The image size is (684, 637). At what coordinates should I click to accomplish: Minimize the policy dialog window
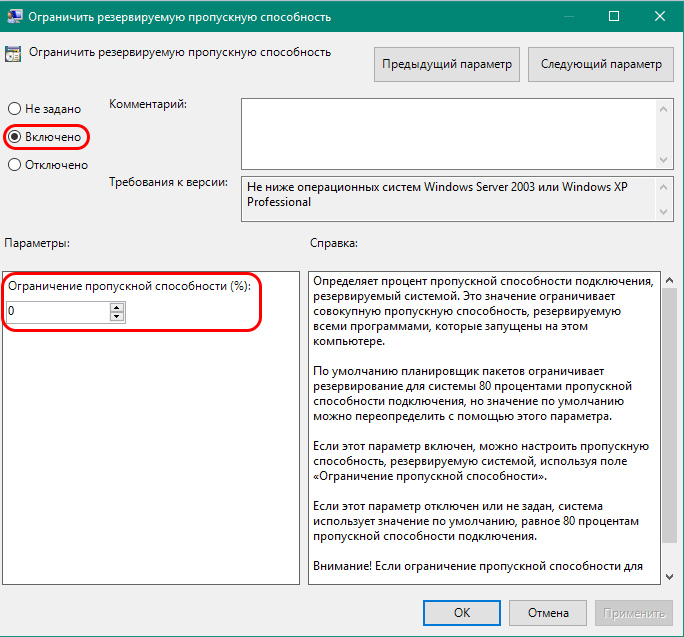point(568,17)
